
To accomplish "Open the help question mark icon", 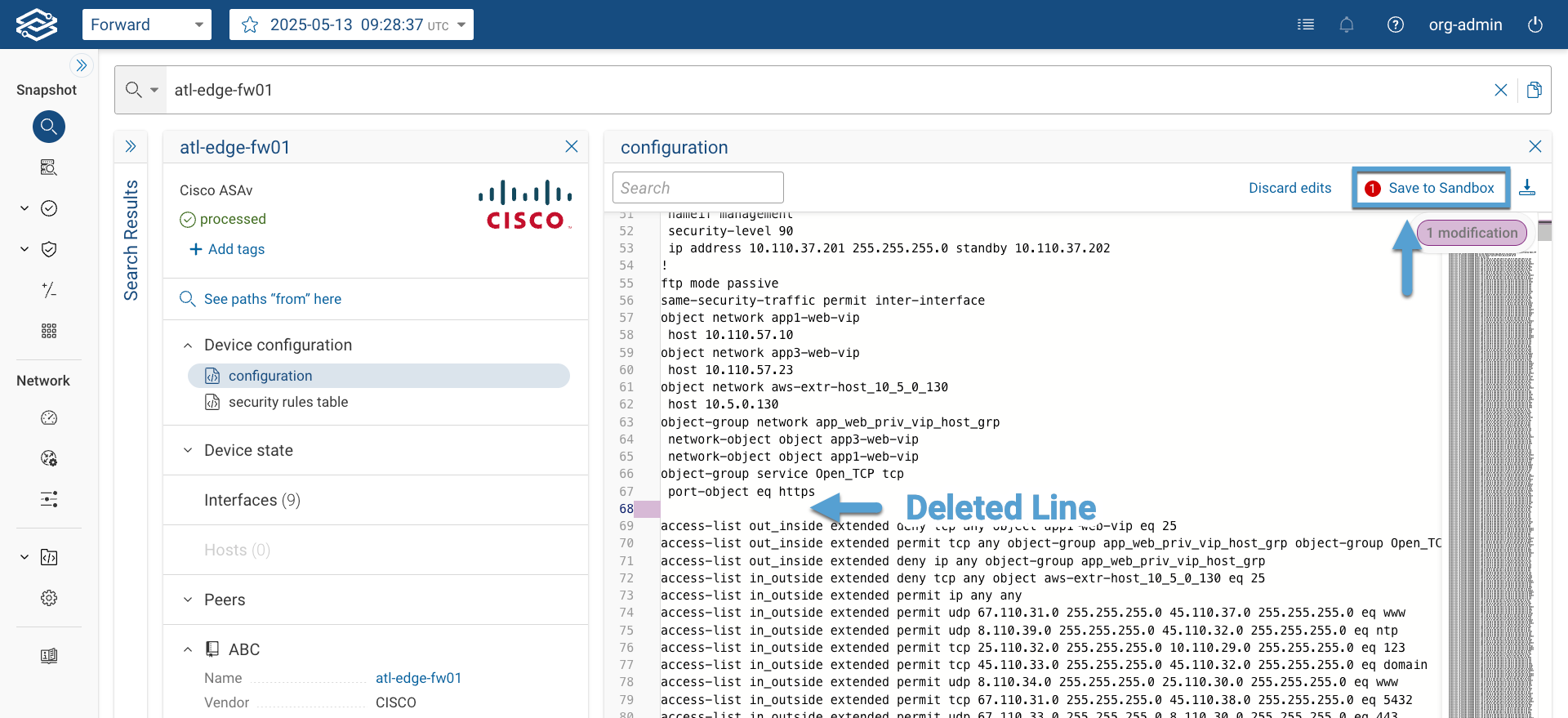I will click(x=1396, y=25).
